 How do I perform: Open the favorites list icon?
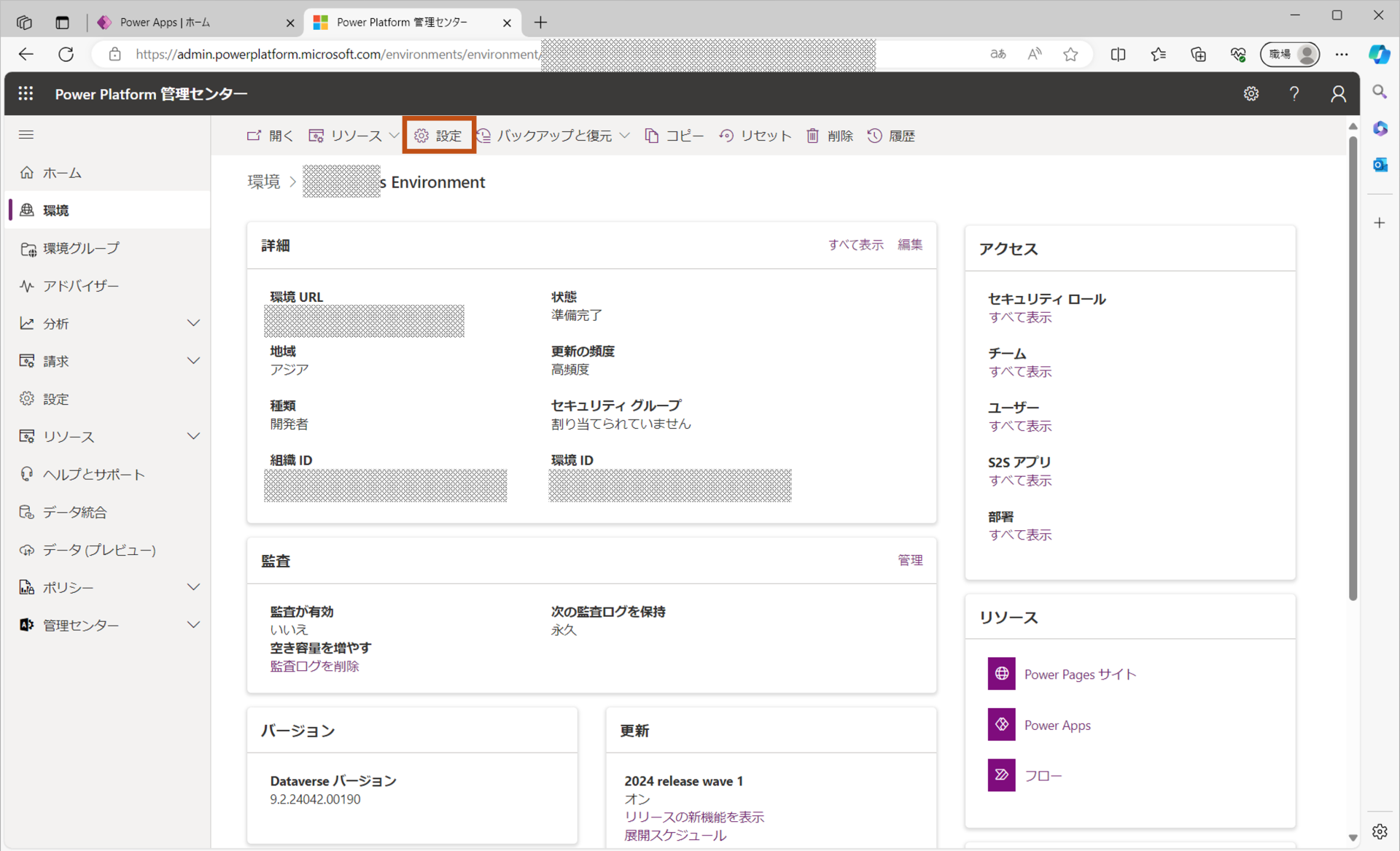coord(1158,54)
